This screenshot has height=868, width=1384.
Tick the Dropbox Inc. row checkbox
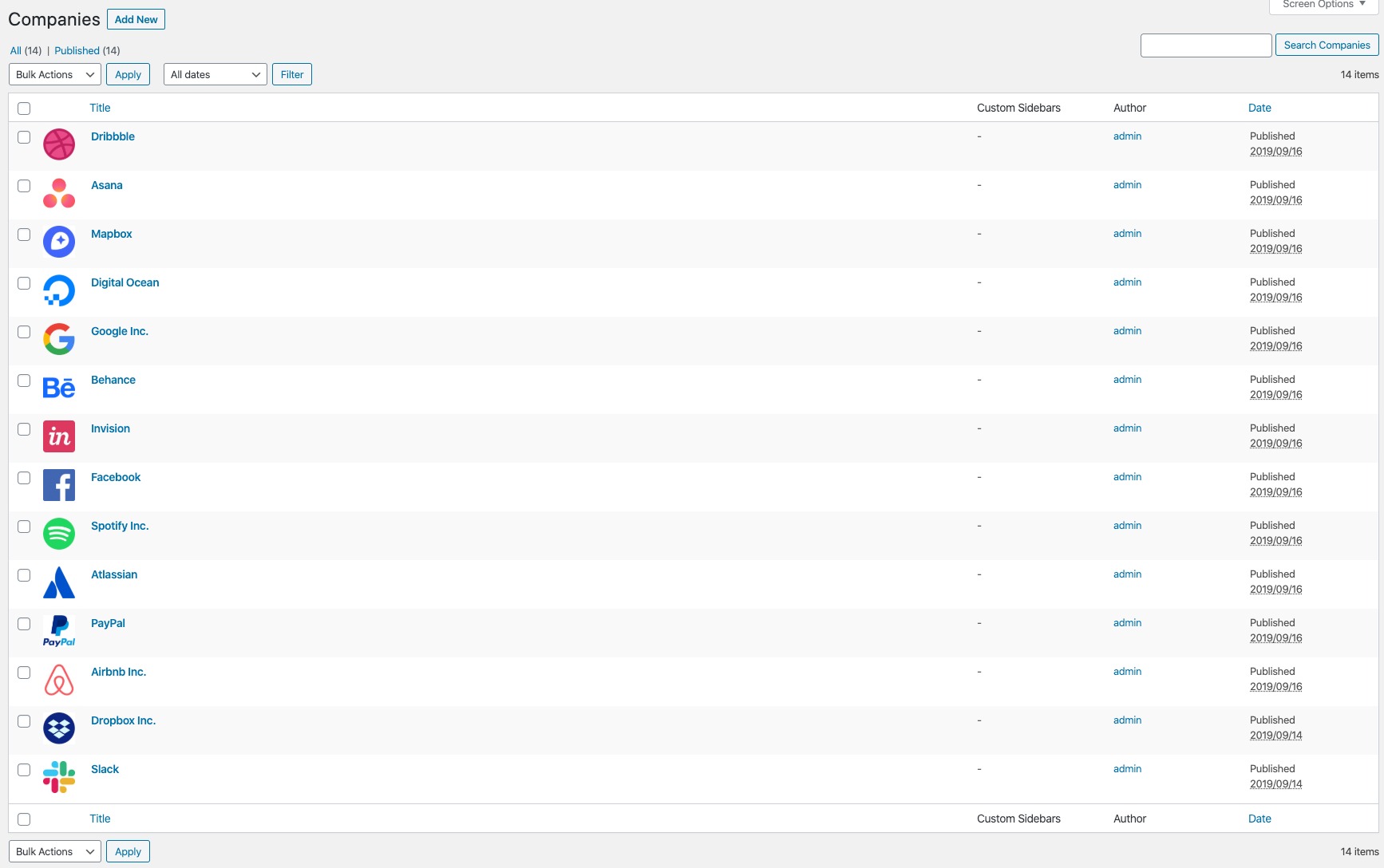pos(24,721)
